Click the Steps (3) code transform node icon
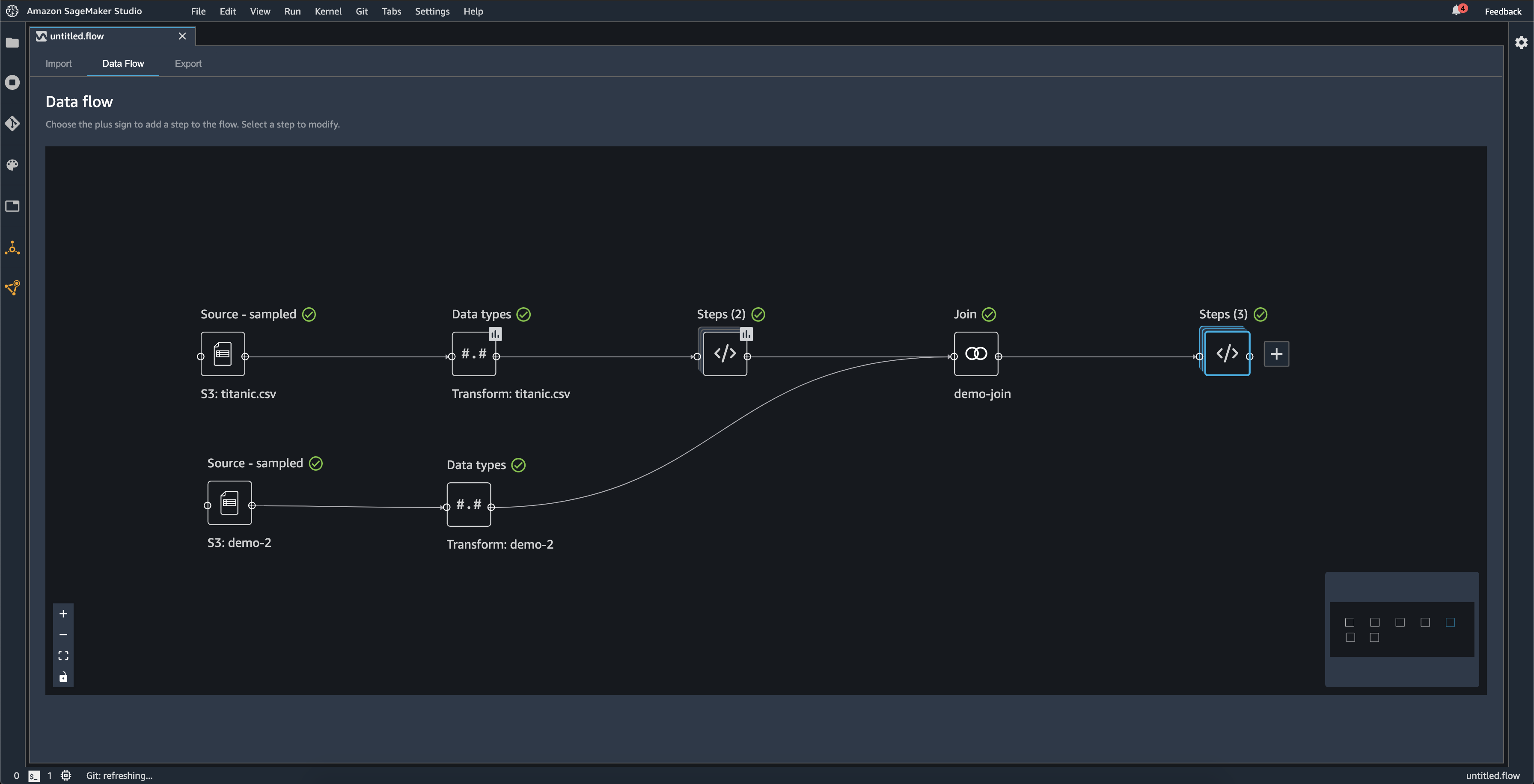 [1225, 353]
